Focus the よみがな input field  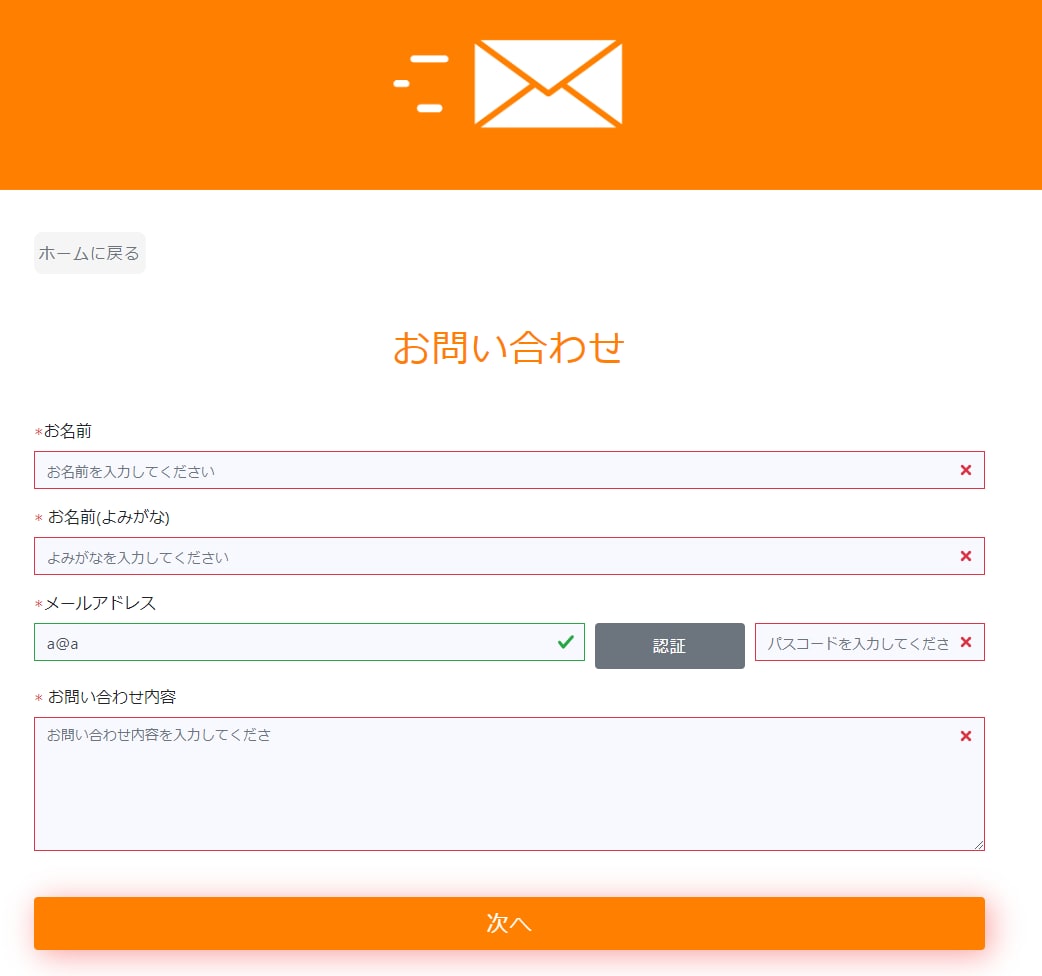tap(509, 556)
